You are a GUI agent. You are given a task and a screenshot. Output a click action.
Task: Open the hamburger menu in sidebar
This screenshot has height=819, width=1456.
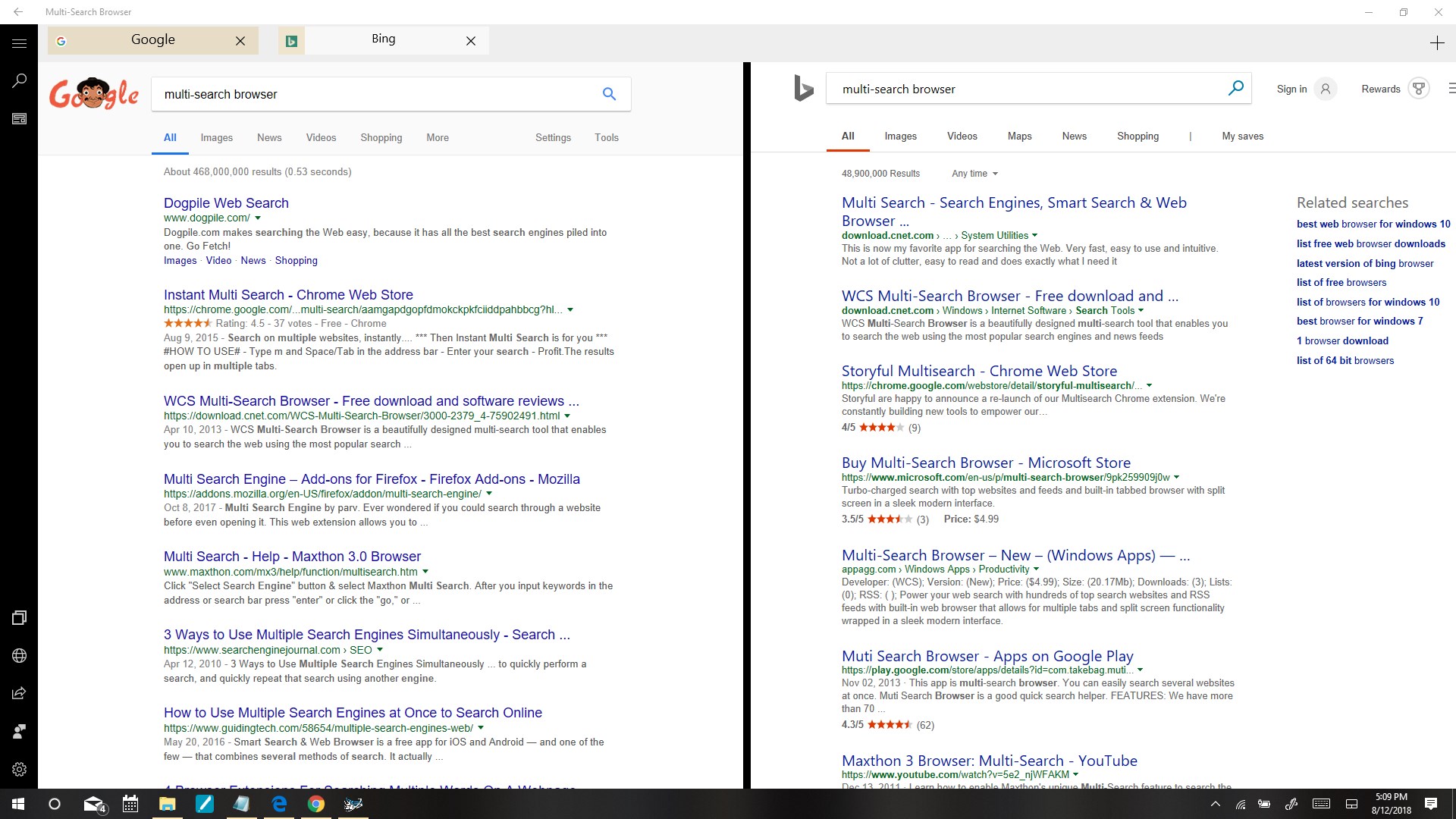[19, 43]
